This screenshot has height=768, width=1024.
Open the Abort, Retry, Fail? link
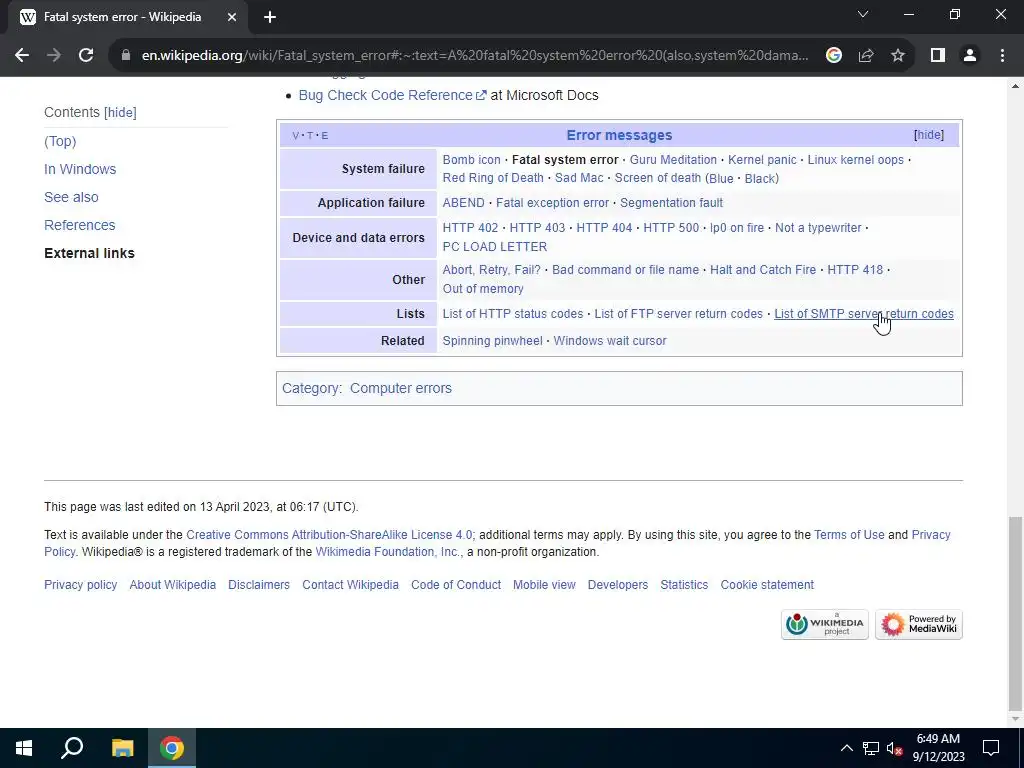click(x=492, y=270)
